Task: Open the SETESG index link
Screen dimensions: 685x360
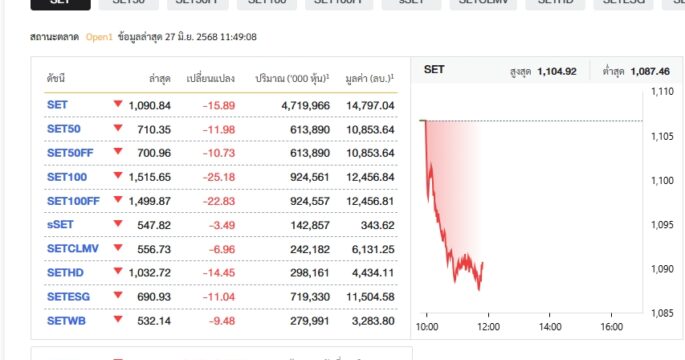Action: tap(68, 297)
